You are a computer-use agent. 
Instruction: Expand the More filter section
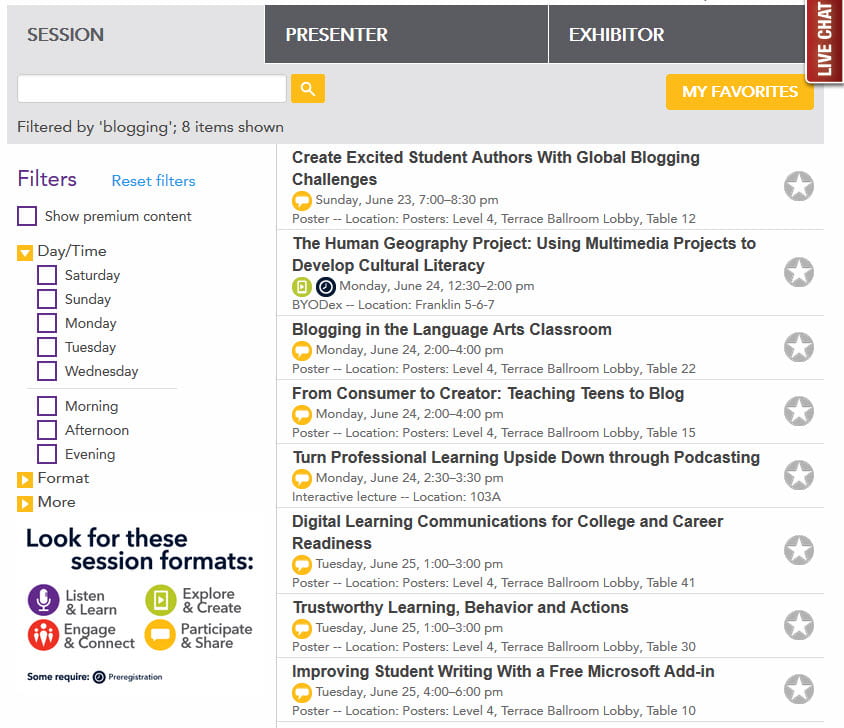click(x=25, y=503)
